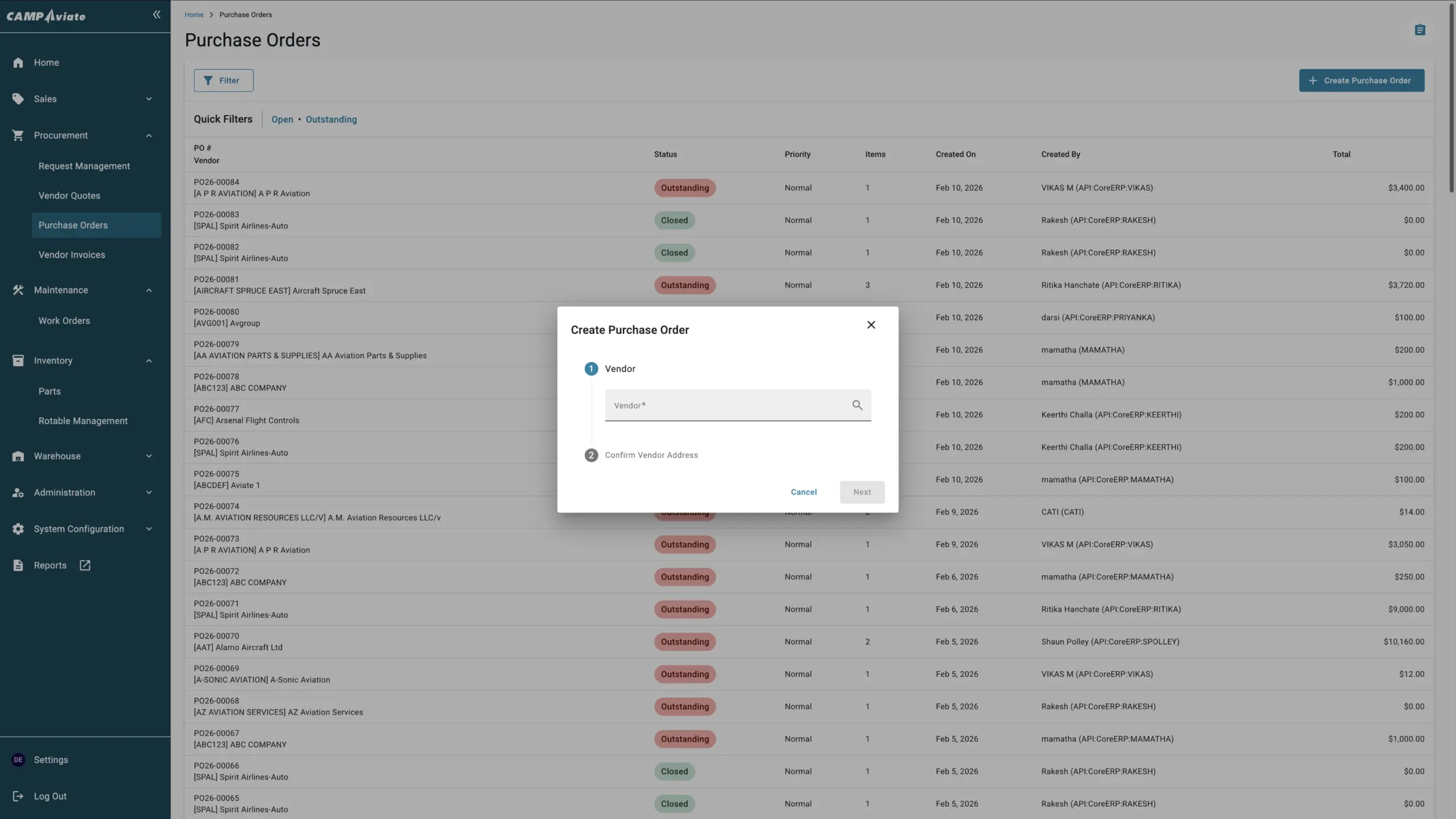Click the clipboard icon at top right
Viewport: 1456px width, 819px height.
click(1420, 30)
